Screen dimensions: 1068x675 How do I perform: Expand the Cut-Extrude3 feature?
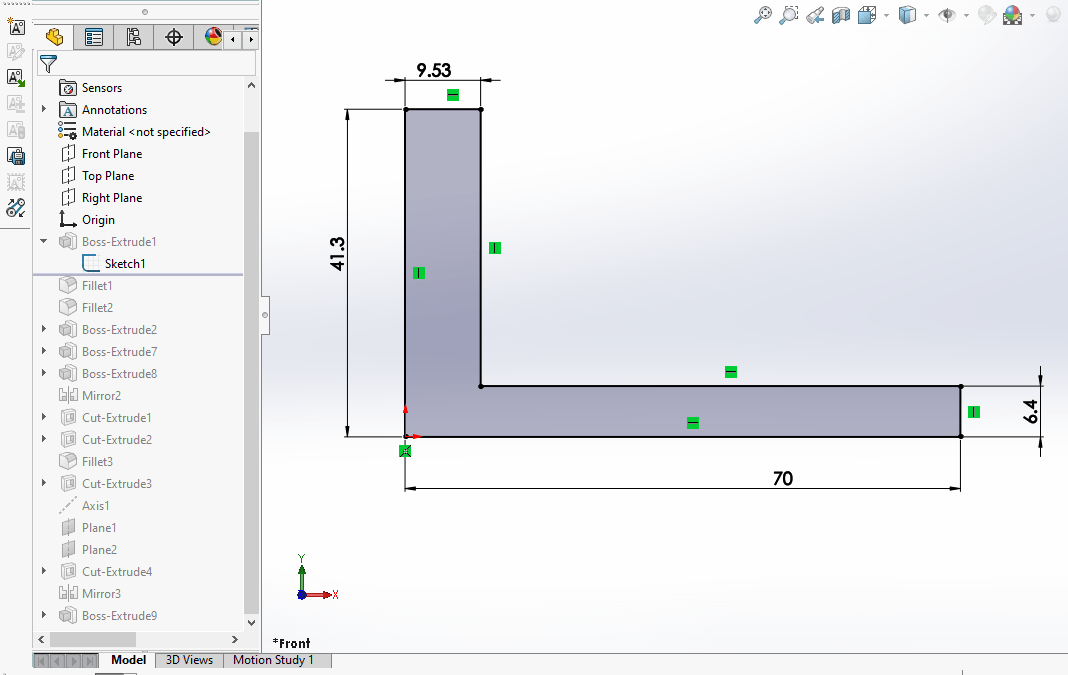44,483
